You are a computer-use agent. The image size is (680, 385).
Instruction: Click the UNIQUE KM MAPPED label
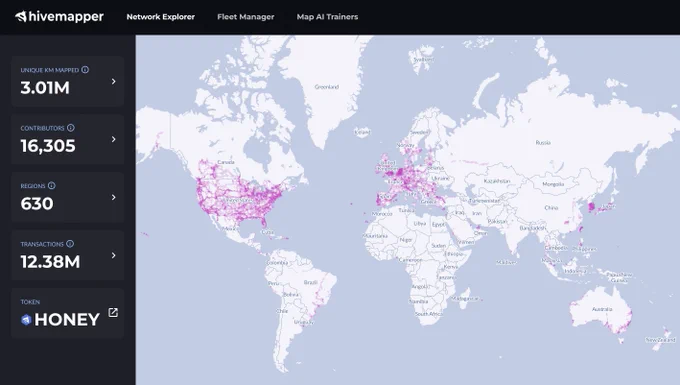tap(50, 70)
